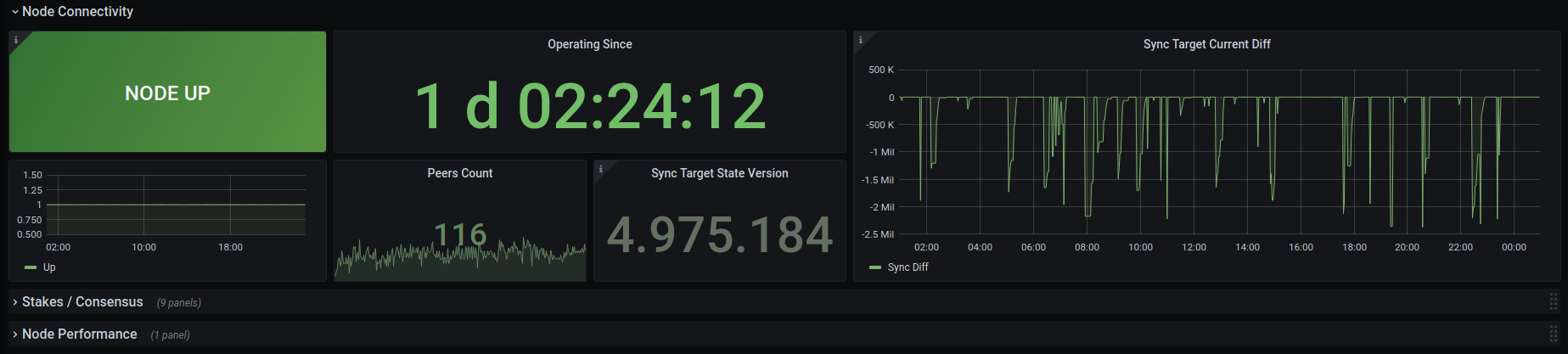1568x354 pixels.
Task: Open Sync Target Current Diff panel title menu
Action: [x=1206, y=44]
